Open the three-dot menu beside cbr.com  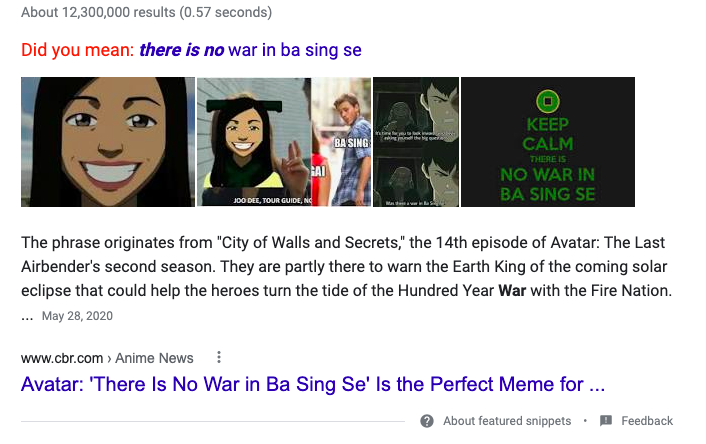[219, 357]
